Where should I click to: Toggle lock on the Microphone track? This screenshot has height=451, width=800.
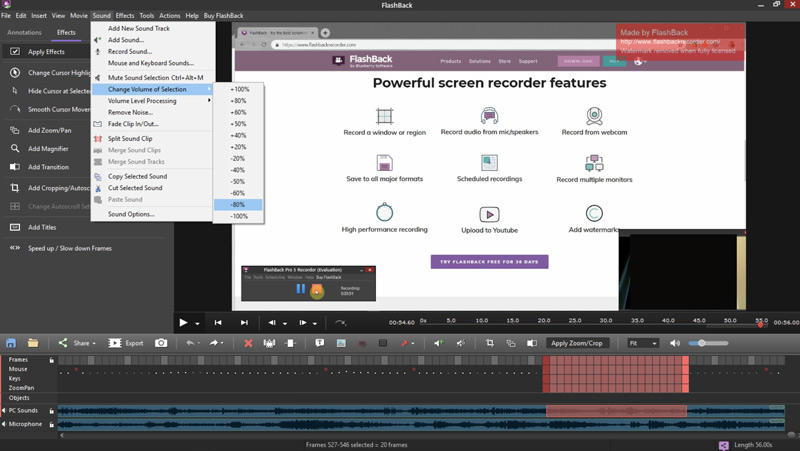pos(51,424)
